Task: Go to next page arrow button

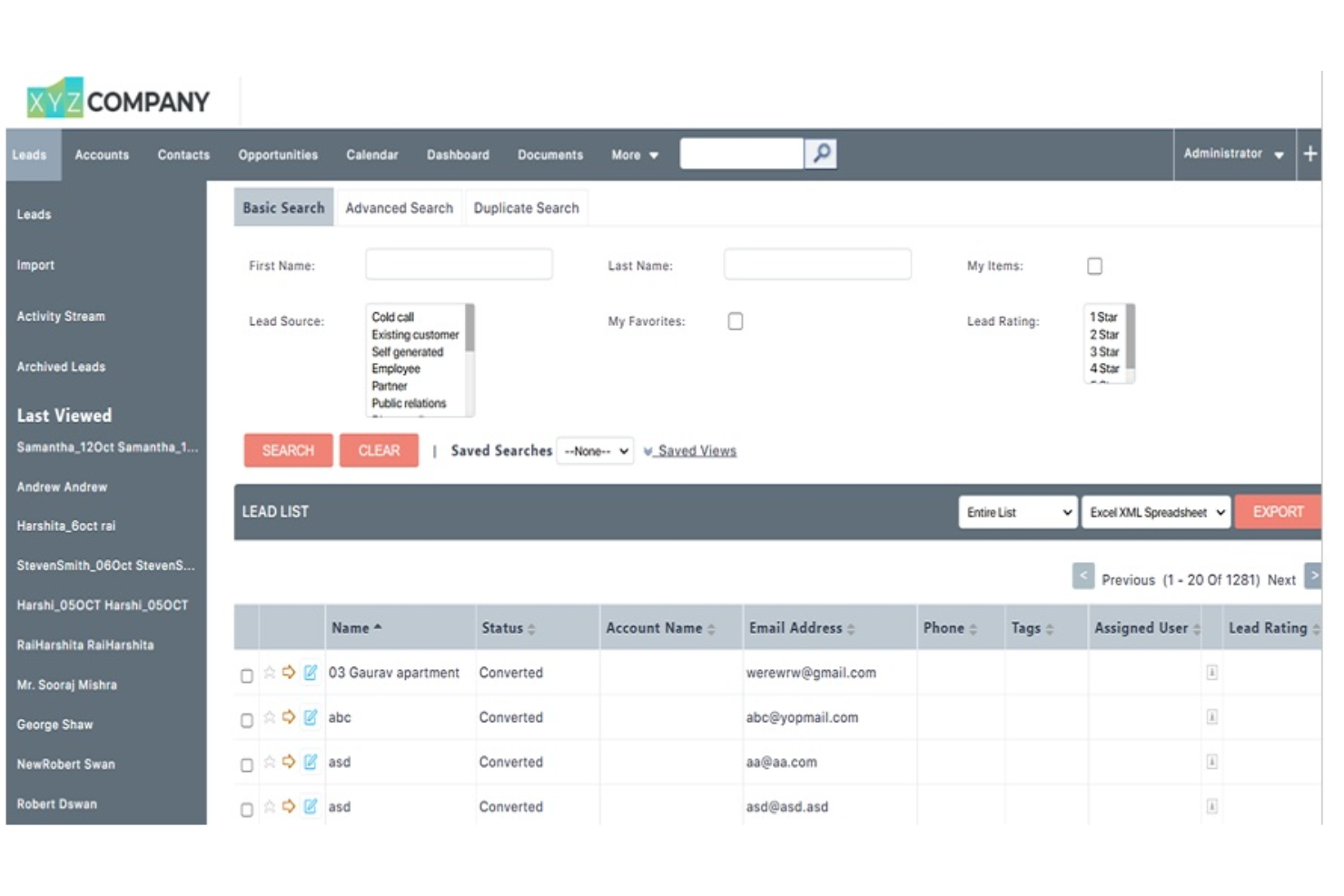Action: (1313, 576)
